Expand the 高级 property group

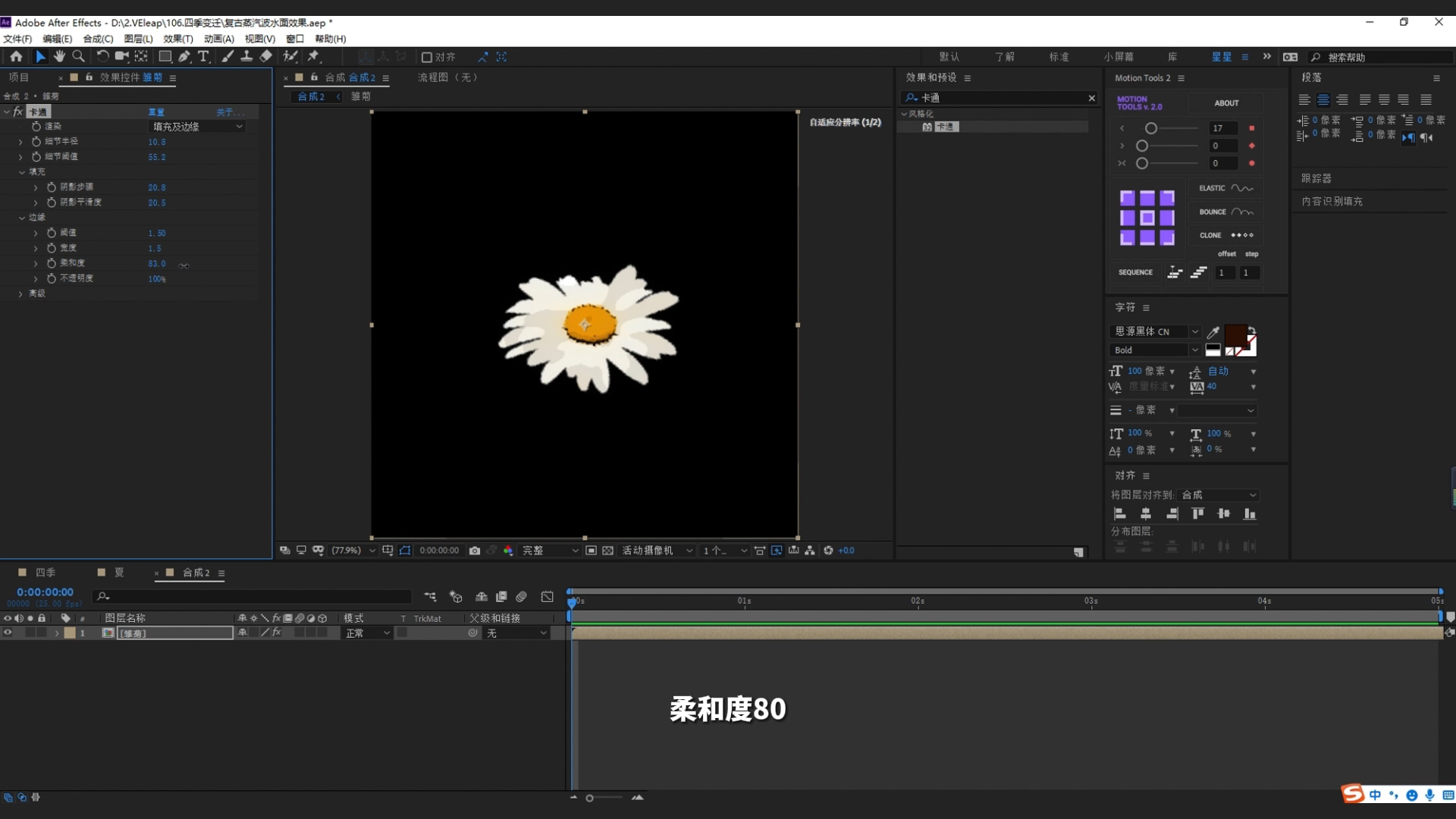(20, 293)
